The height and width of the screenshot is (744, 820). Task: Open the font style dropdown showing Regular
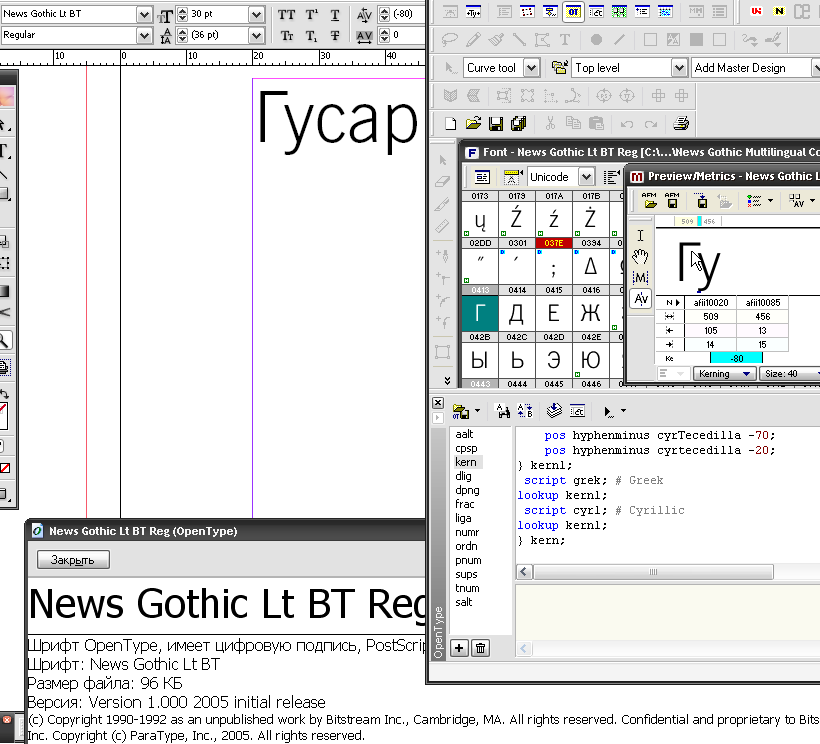click(x=144, y=36)
